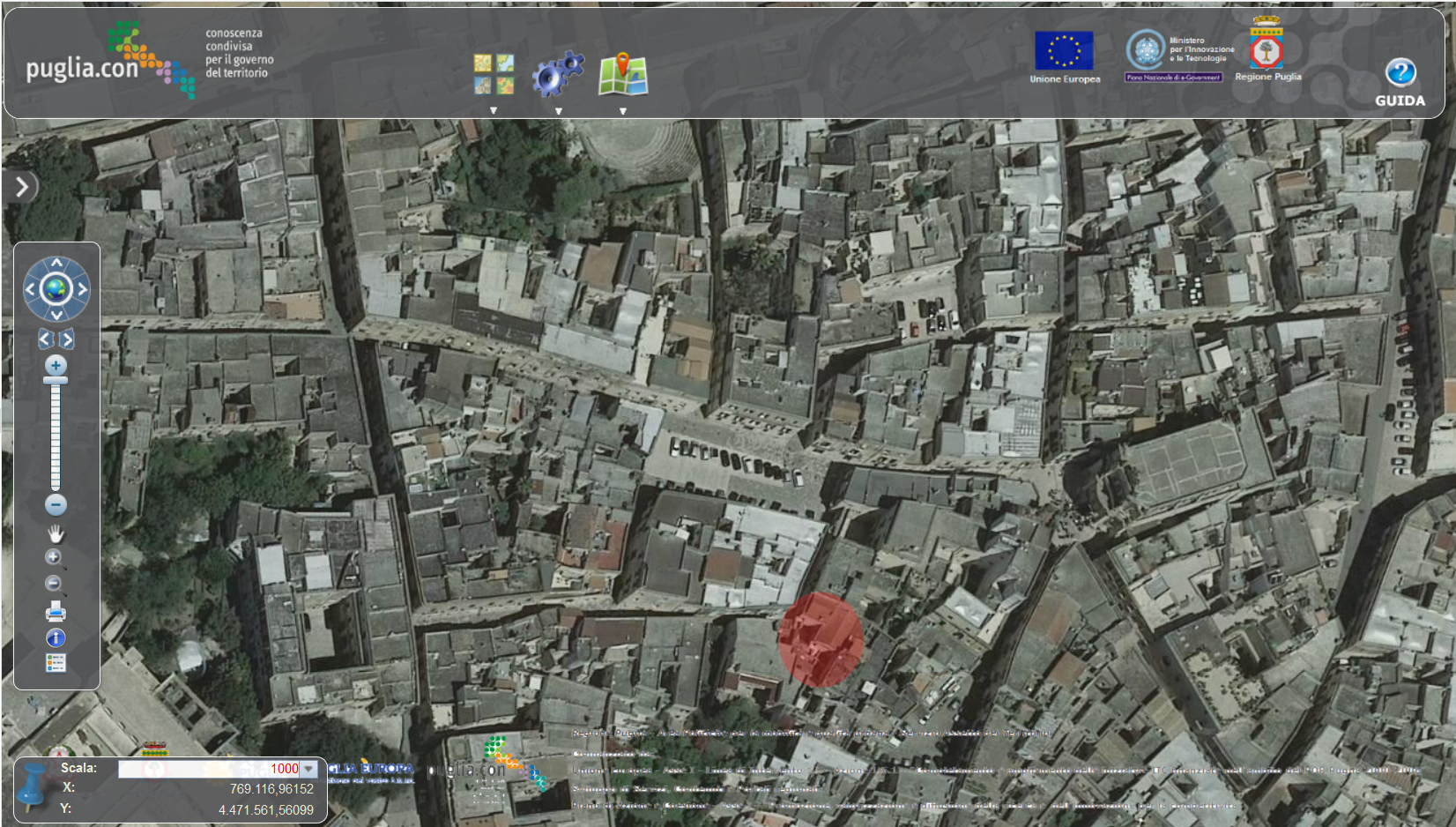The width and height of the screenshot is (1456, 827).
Task: Go to previous map extent arrow
Action: point(46,339)
